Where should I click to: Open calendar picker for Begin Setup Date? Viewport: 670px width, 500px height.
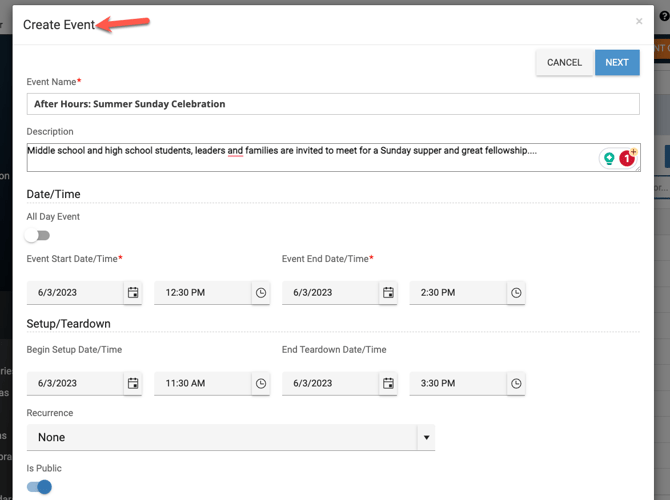point(133,383)
